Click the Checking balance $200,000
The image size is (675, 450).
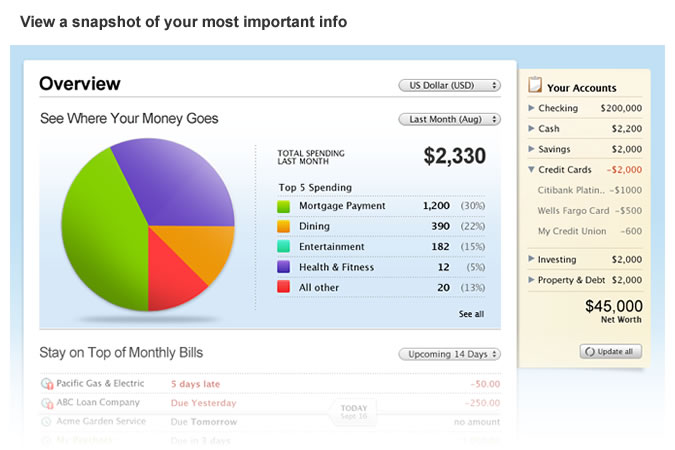pyautogui.click(x=621, y=108)
